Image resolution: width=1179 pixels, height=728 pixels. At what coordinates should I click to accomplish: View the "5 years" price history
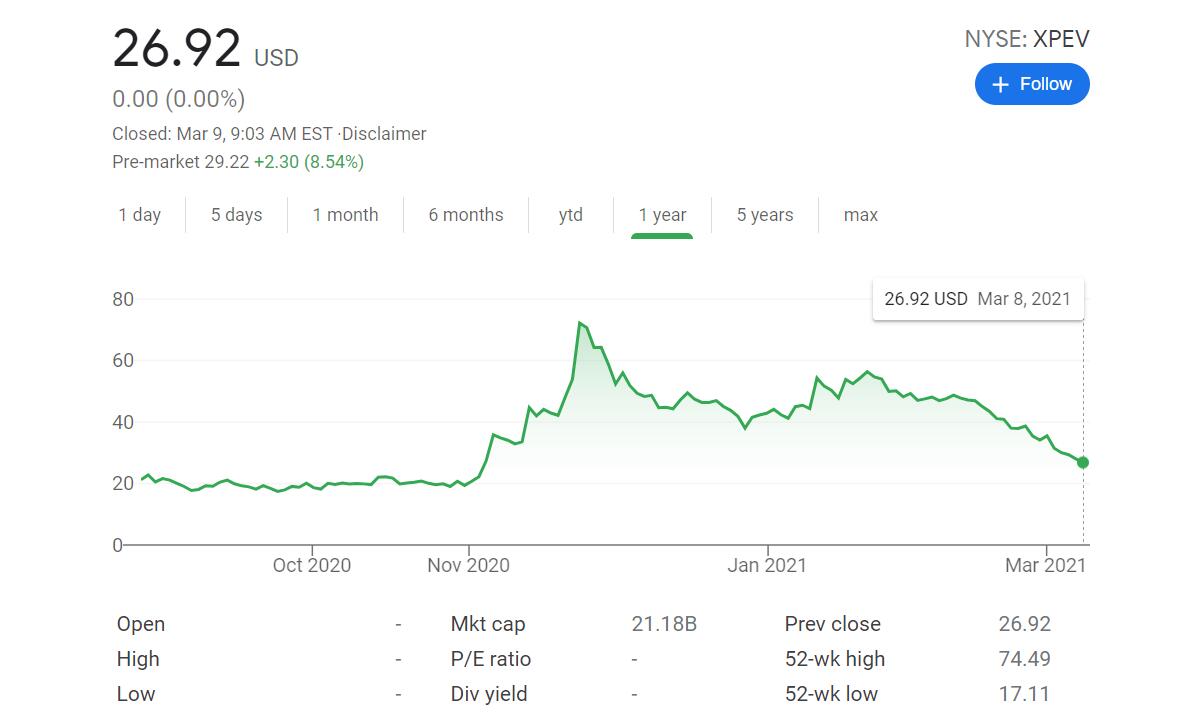point(764,214)
